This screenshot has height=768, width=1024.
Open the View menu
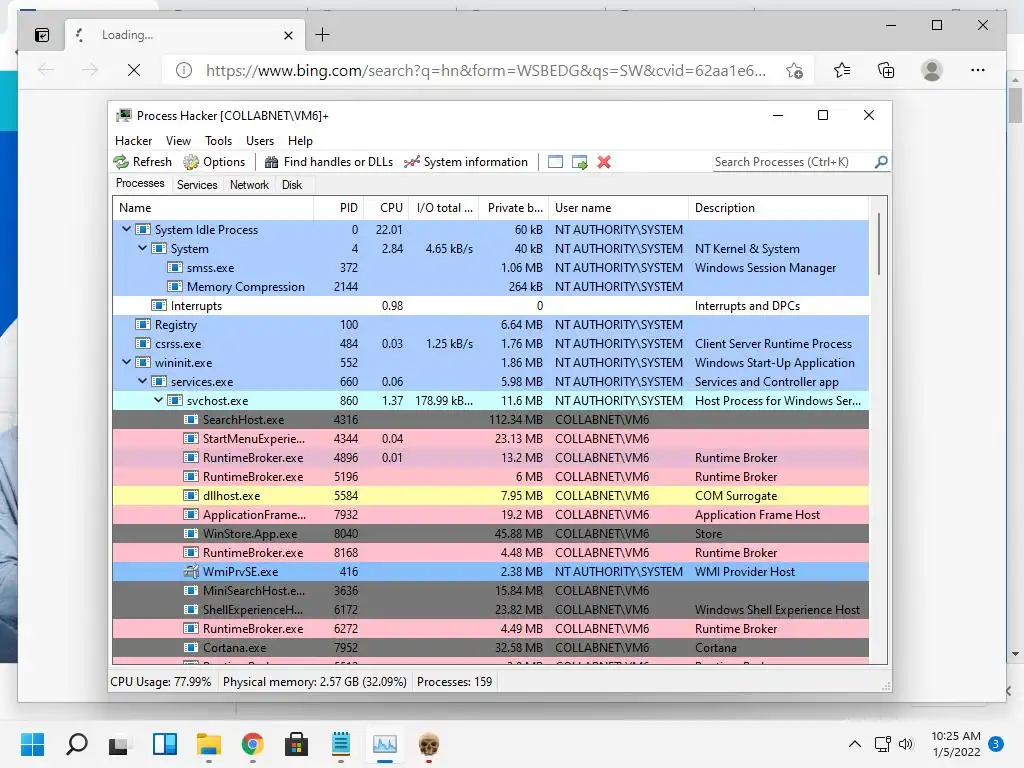(178, 140)
